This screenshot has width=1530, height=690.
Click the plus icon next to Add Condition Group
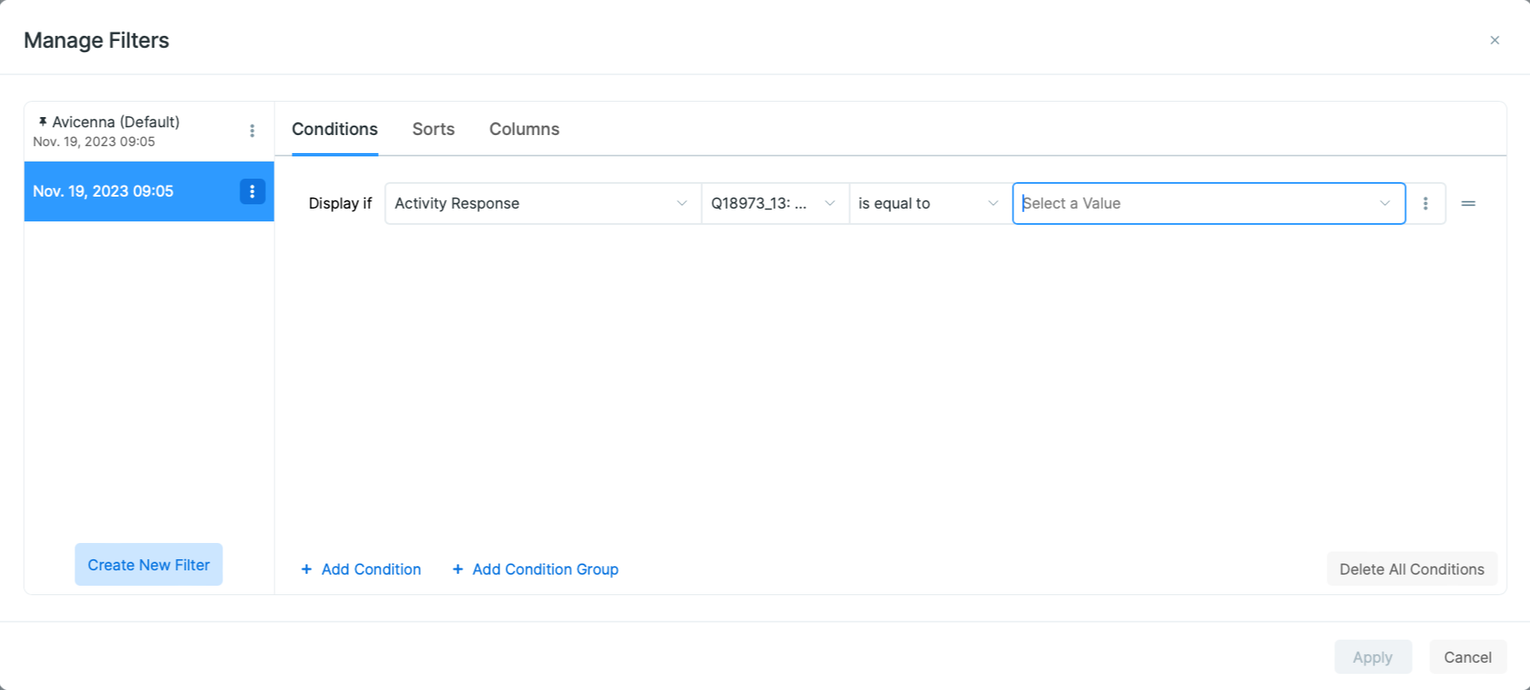point(458,569)
